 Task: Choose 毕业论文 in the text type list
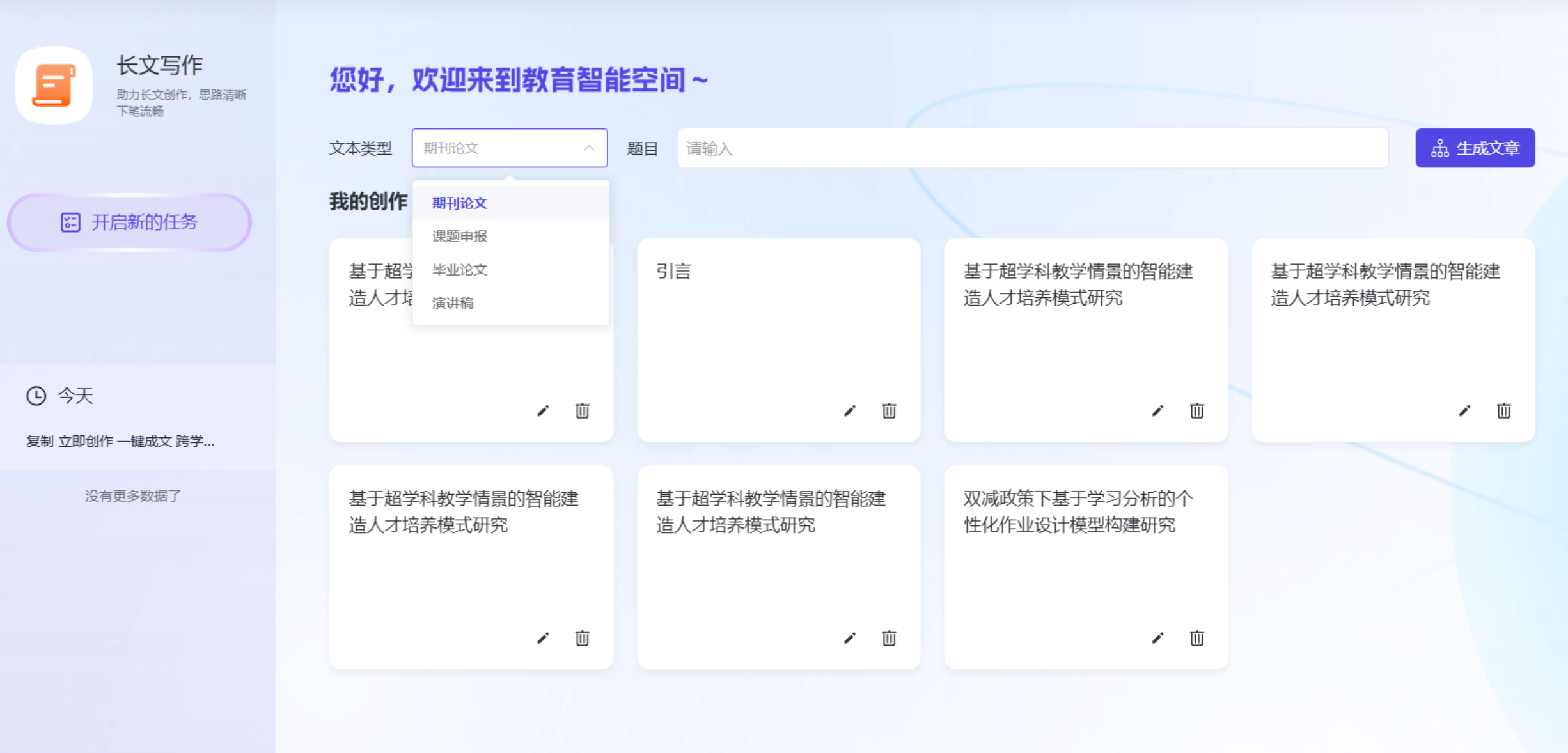pyautogui.click(x=460, y=270)
